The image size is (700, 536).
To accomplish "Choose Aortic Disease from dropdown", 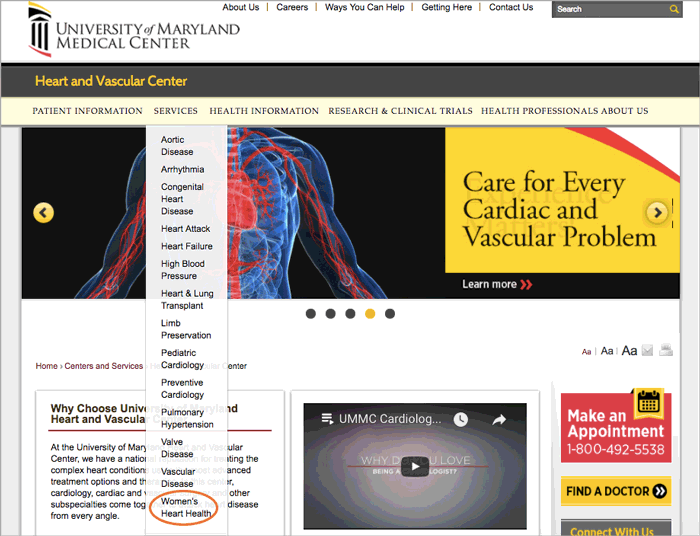I will 177,146.
